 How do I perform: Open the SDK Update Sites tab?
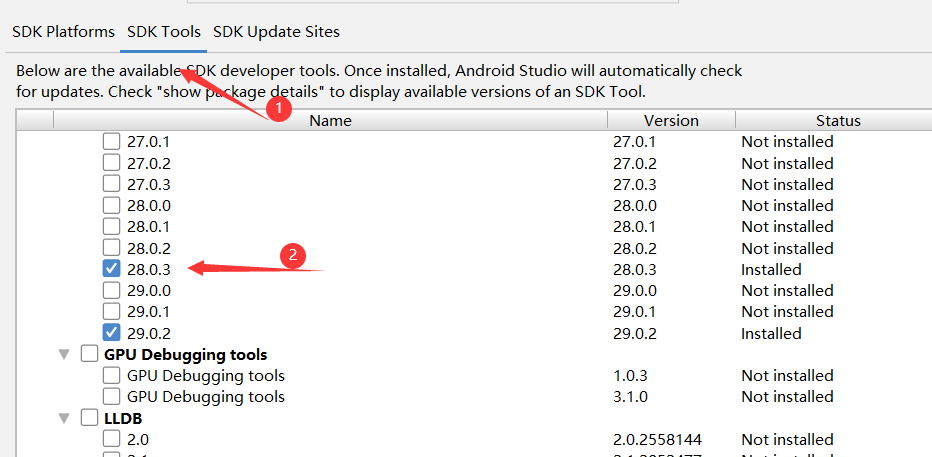tap(276, 31)
